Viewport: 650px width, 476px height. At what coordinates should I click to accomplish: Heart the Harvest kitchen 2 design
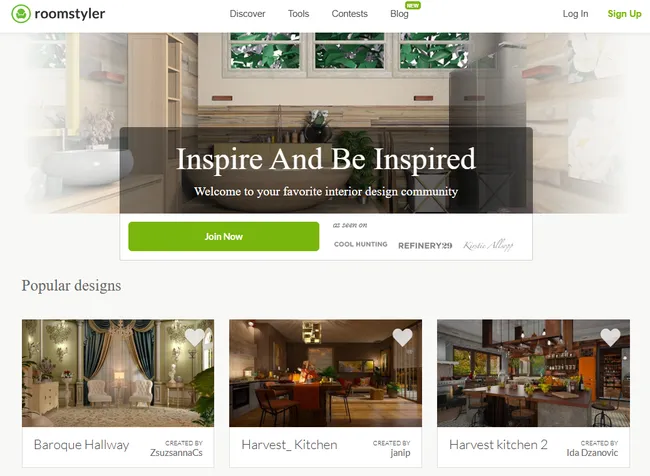pos(610,337)
